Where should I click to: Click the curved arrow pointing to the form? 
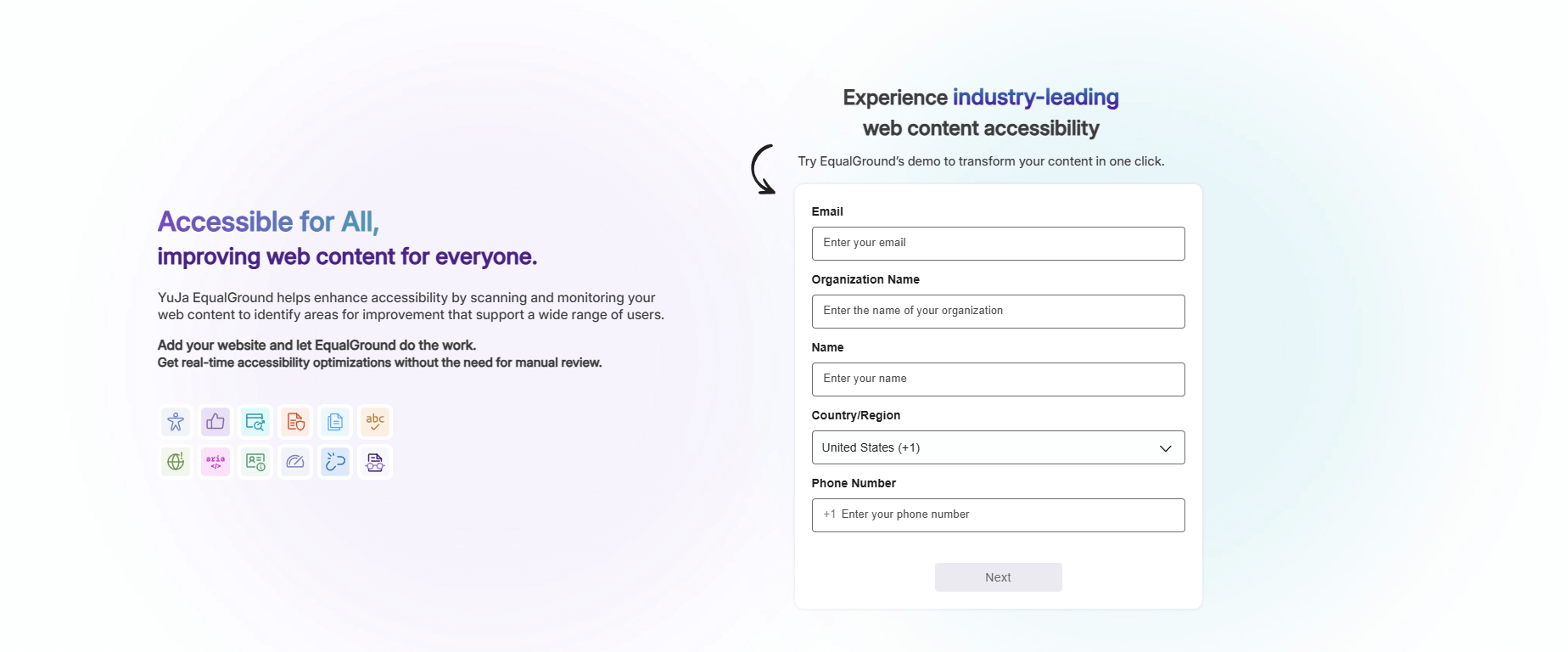pyautogui.click(x=763, y=170)
